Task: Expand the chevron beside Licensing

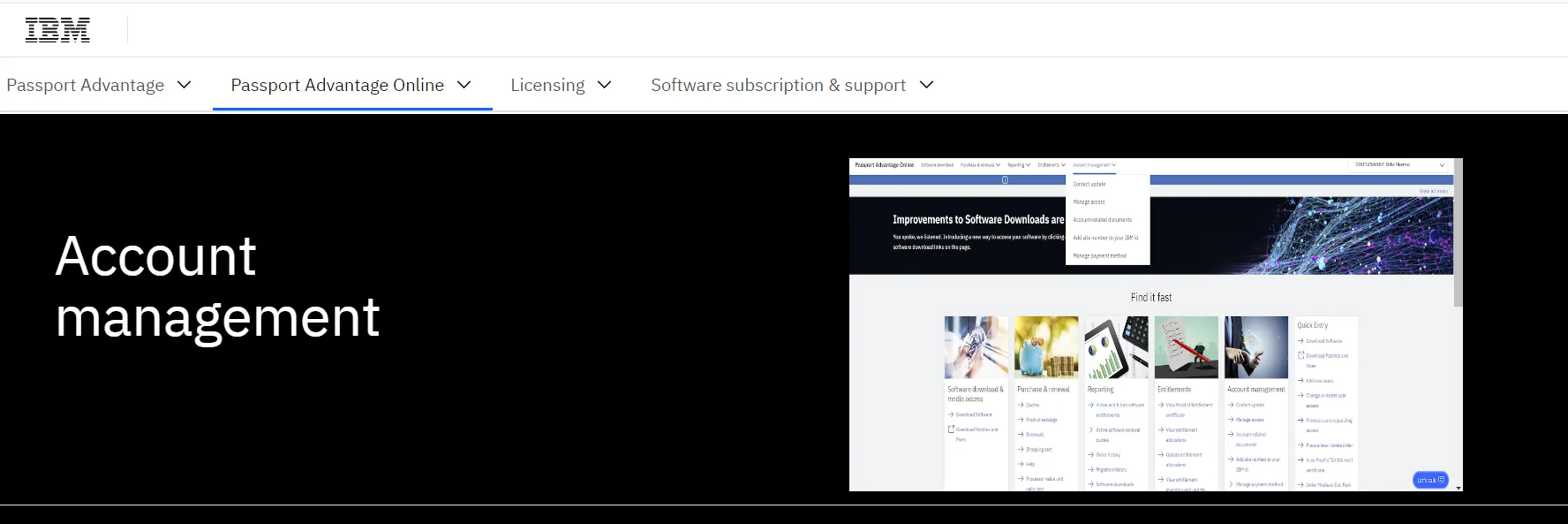Action: pos(605,85)
